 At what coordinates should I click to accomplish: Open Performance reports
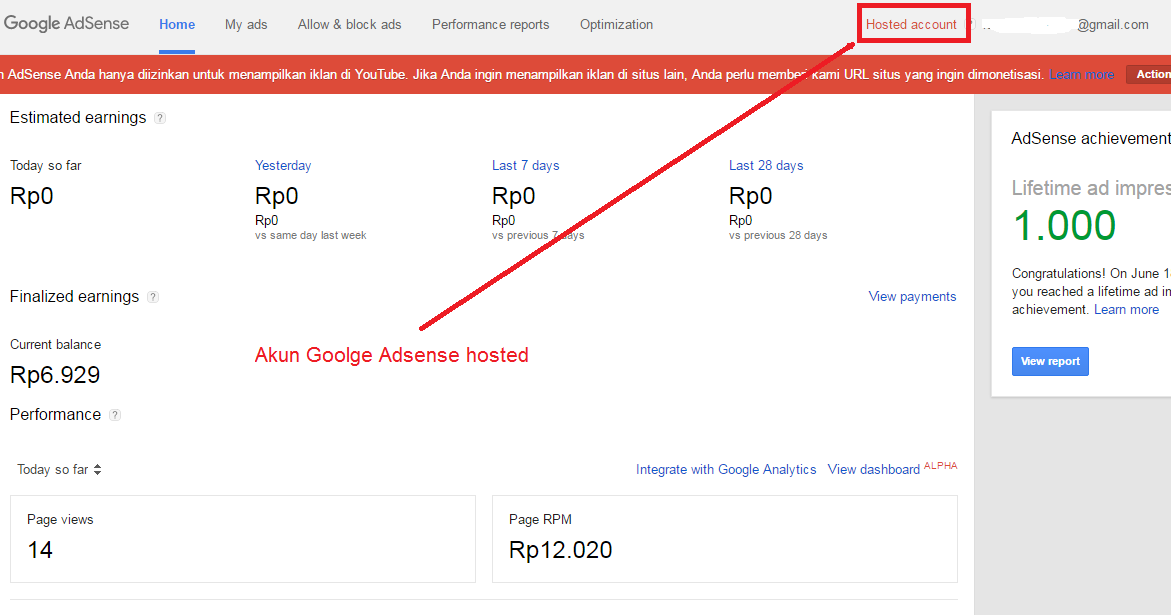click(490, 24)
